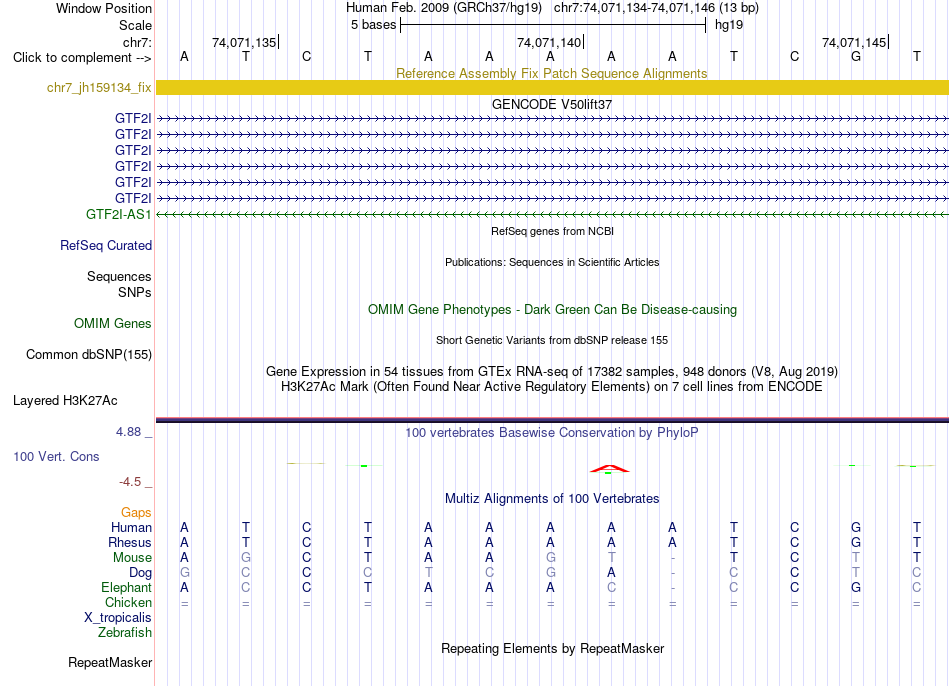Select the Mouse alignment row label
The height and width of the screenshot is (686, 950).
tap(132, 558)
